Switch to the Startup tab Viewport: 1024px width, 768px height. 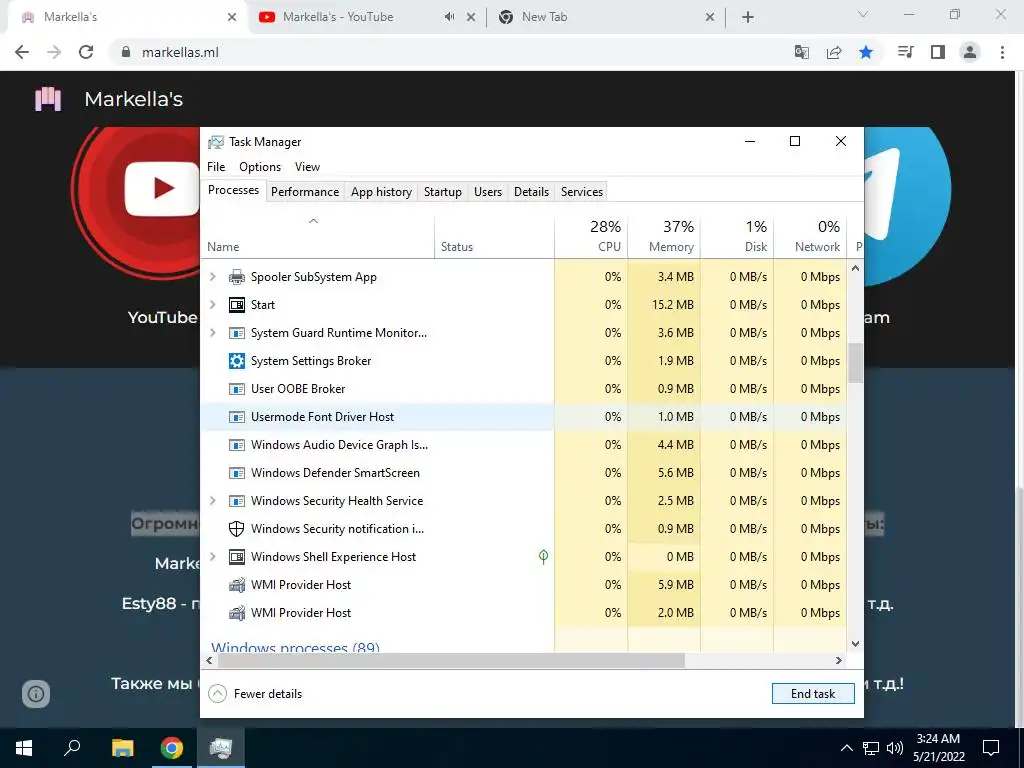443,192
